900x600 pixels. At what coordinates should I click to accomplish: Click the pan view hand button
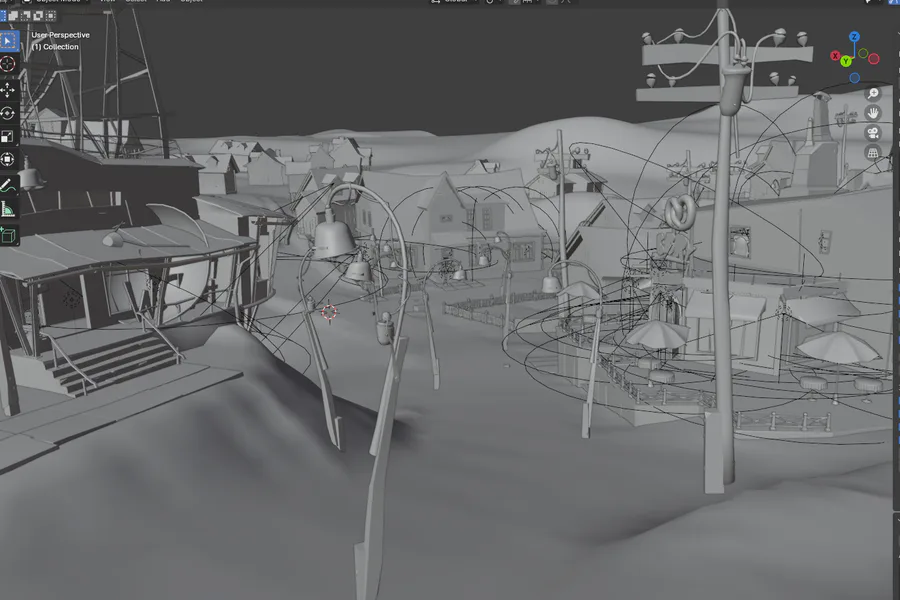point(873,113)
